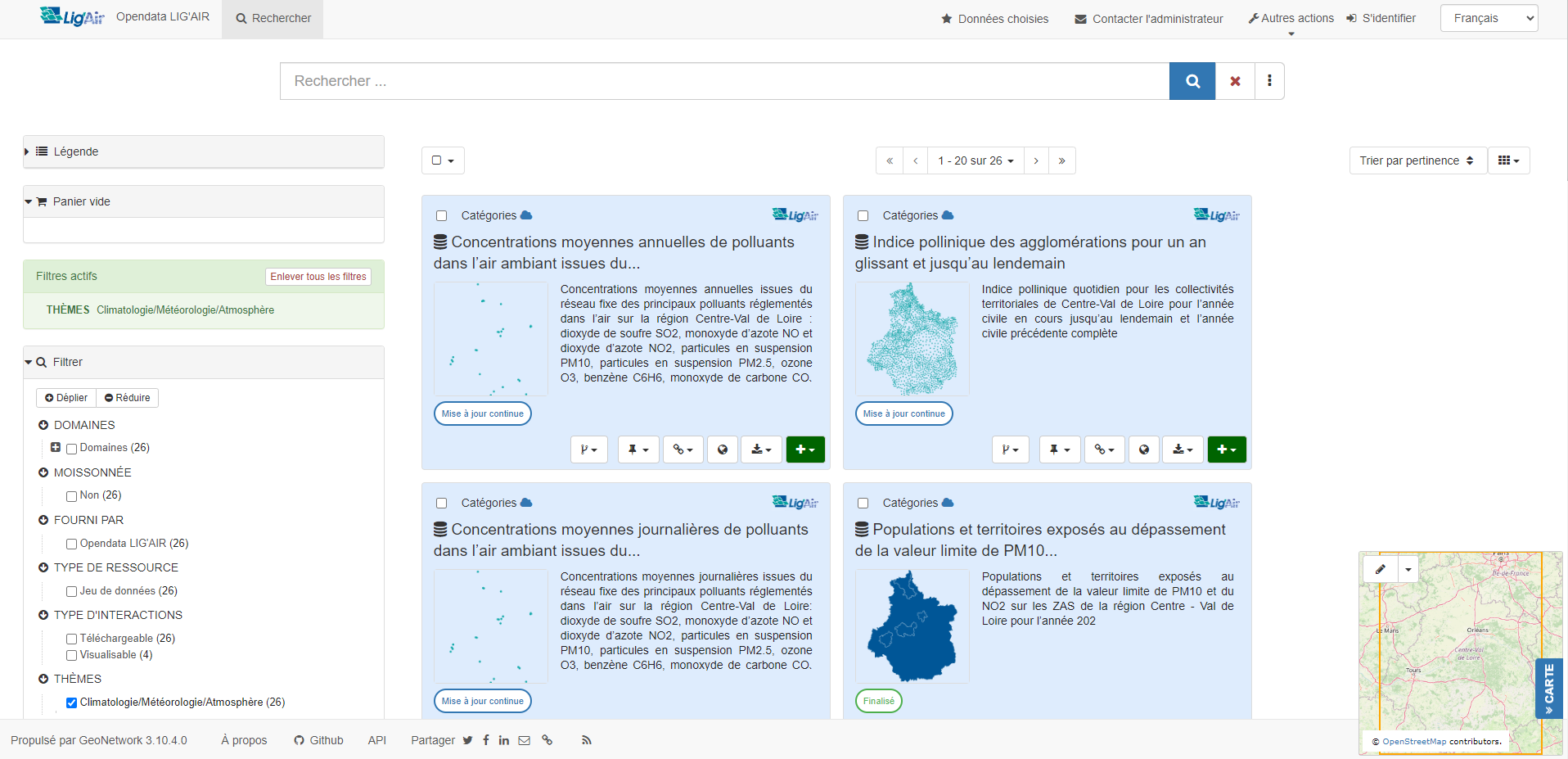Go to previous results page
Screen dimensions: 1568x759
coord(915,160)
